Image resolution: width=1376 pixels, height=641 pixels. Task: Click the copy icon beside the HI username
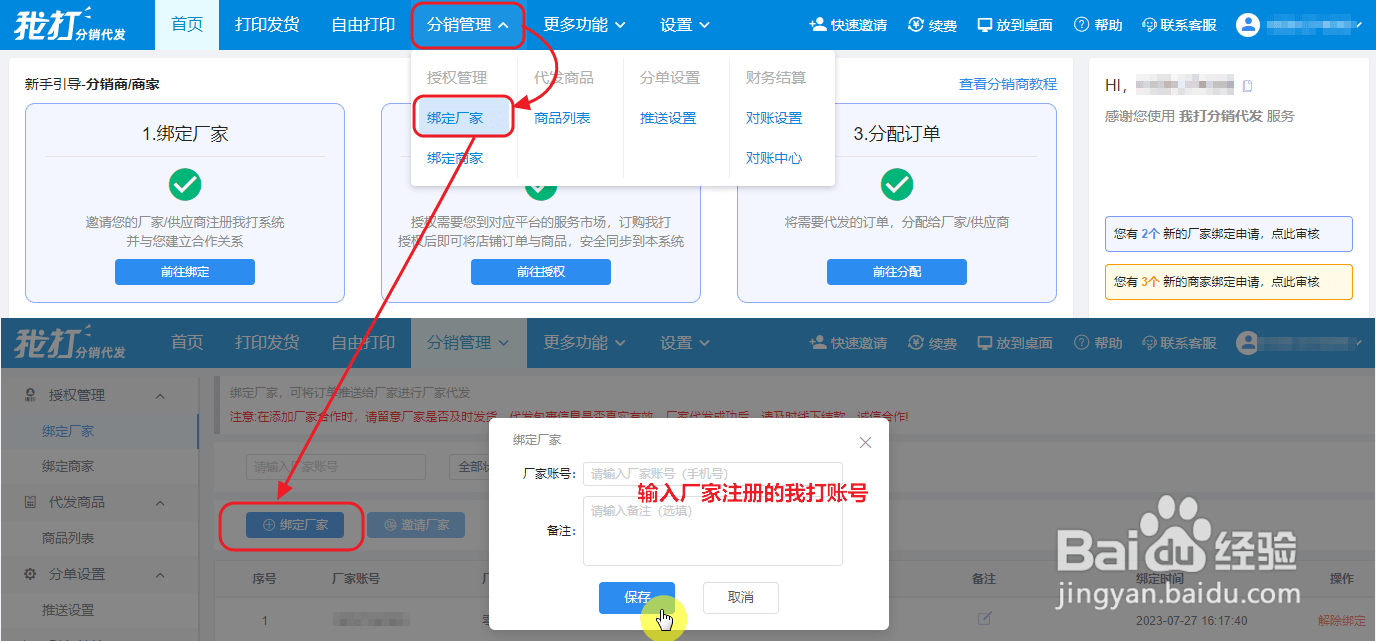point(1247,86)
